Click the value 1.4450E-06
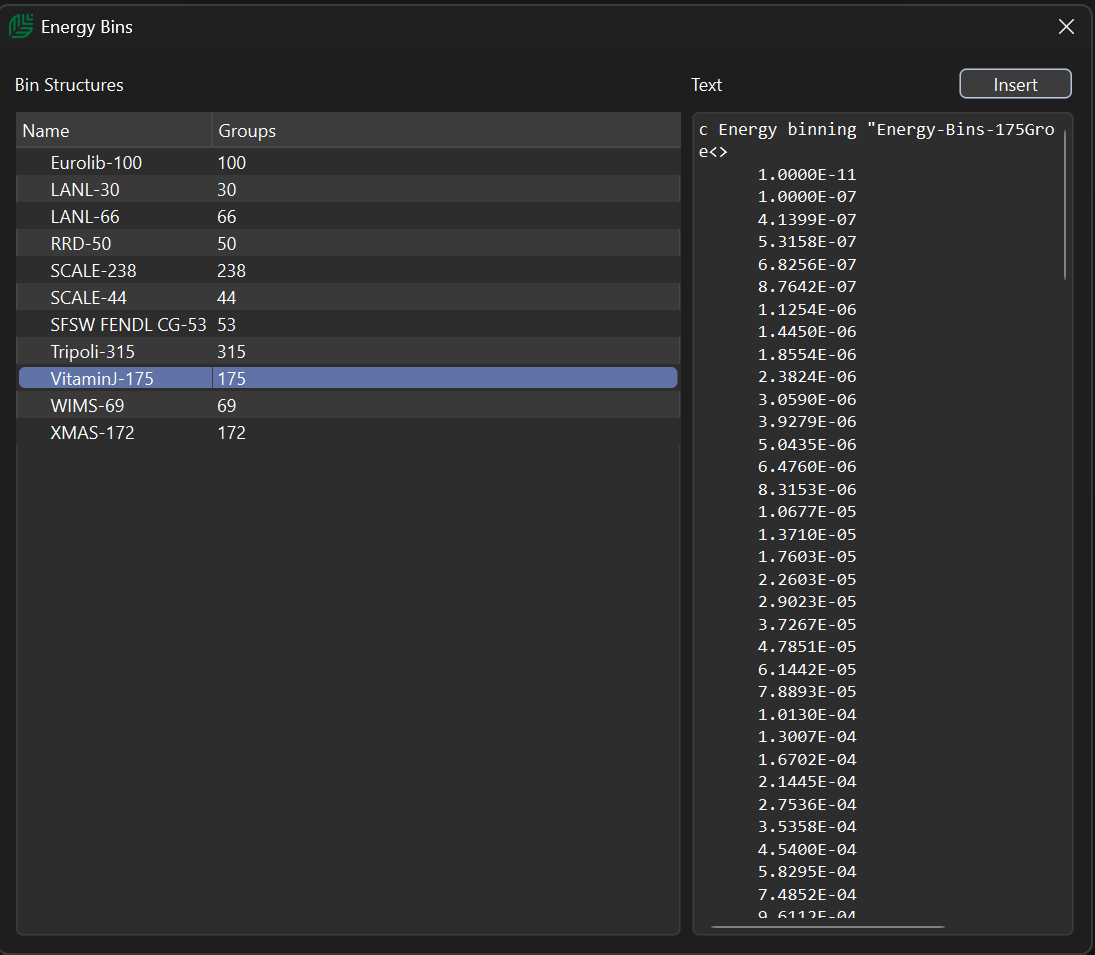The image size is (1095, 955). [x=807, y=332]
